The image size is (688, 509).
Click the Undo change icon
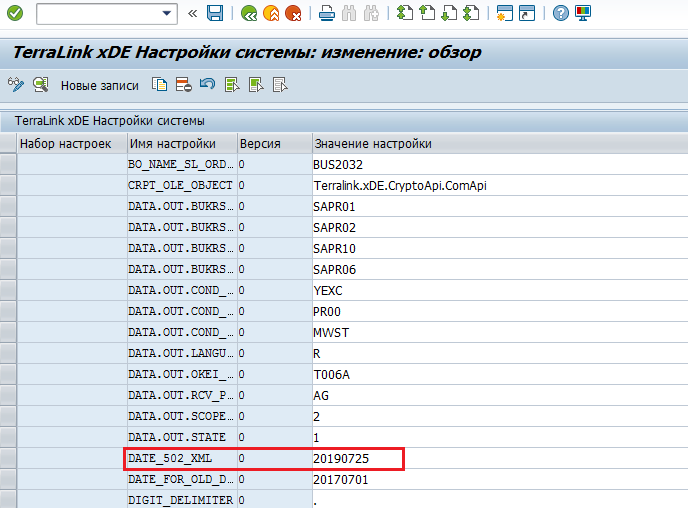(207, 85)
